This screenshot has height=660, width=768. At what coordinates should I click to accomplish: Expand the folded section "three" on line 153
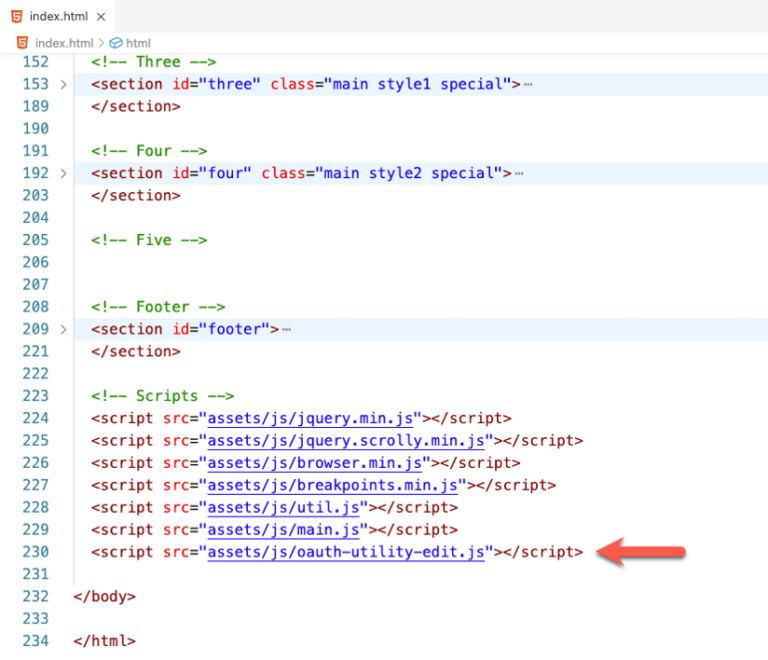(63, 85)
